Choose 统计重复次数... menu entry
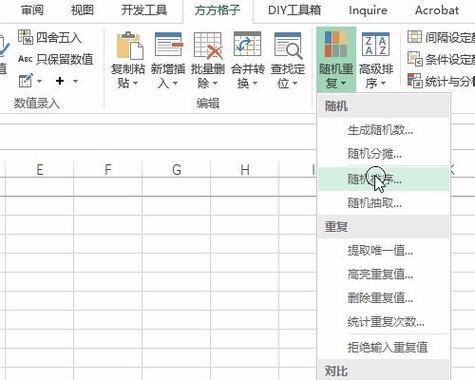Screen dimensions: 475x380 point(383,322)
